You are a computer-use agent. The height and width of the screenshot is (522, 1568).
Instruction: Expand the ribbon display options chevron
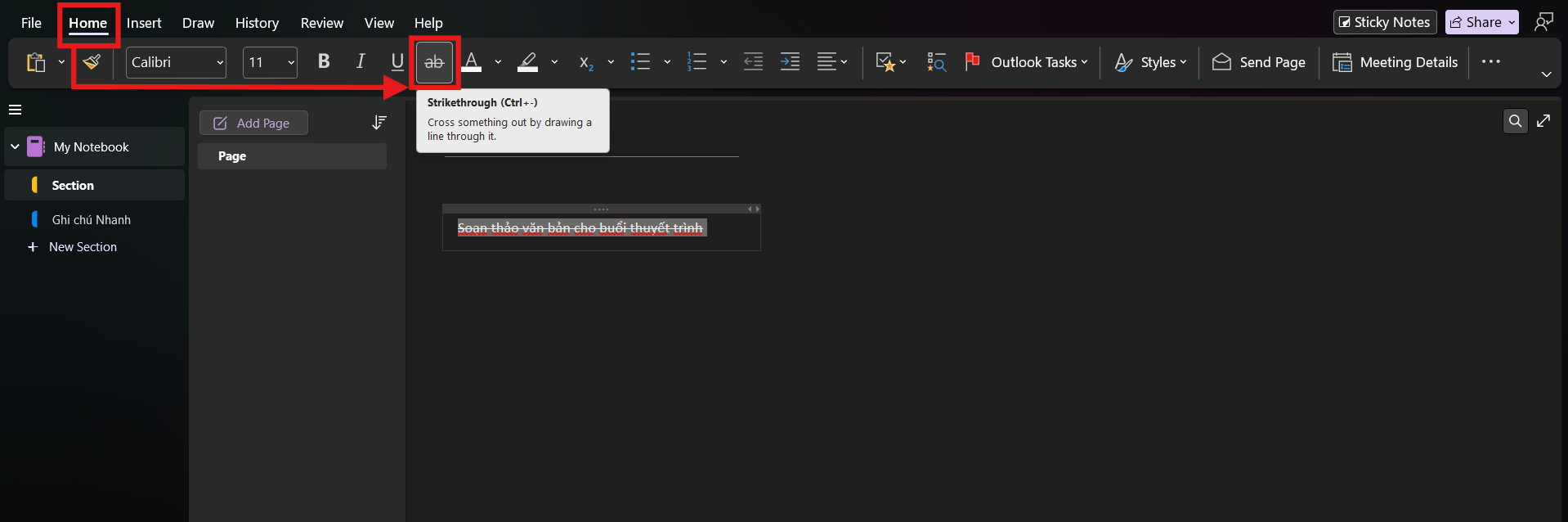[x=1546, y=74]
